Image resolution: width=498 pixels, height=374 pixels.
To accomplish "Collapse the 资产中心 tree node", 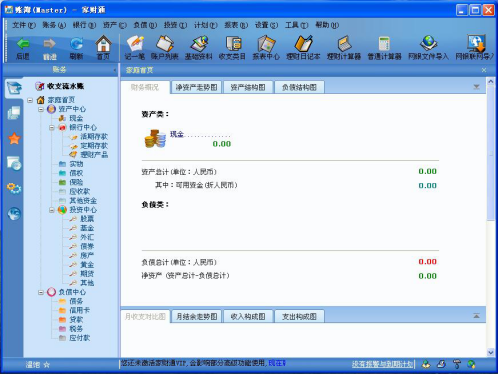I will (x=41, y=109).
